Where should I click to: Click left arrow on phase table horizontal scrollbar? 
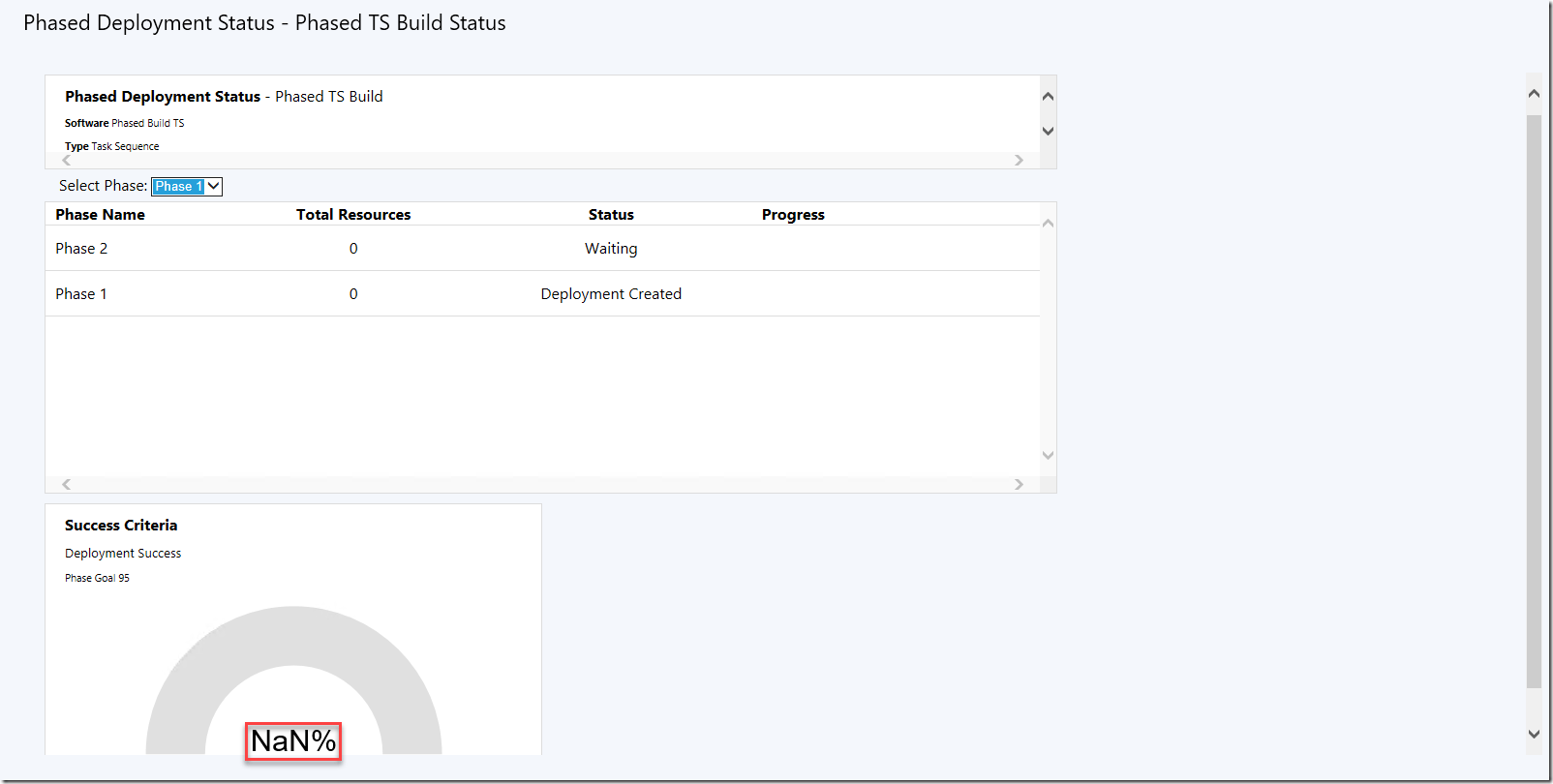[66, 484]
